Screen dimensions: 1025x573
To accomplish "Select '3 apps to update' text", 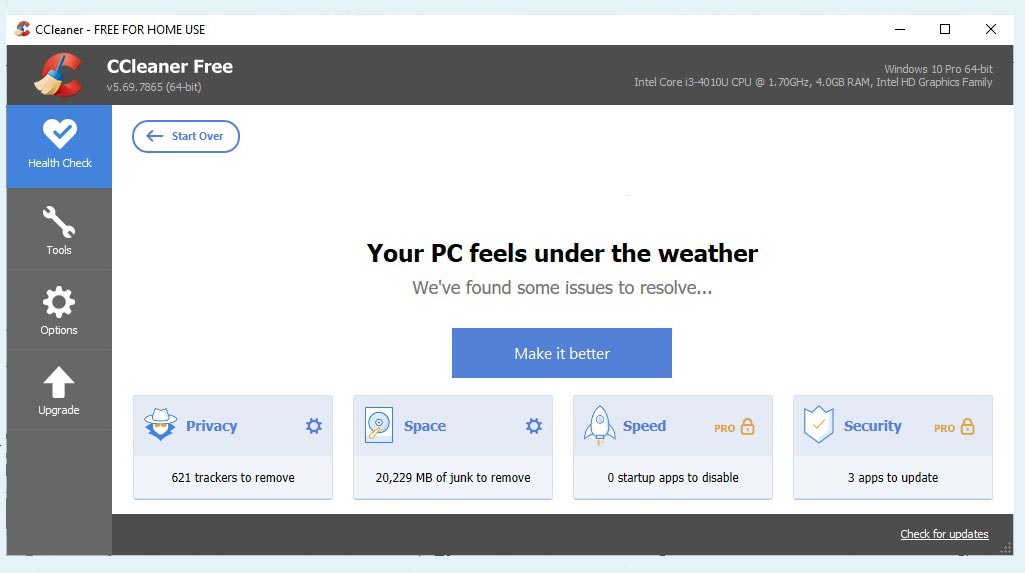I will point(893,478).
